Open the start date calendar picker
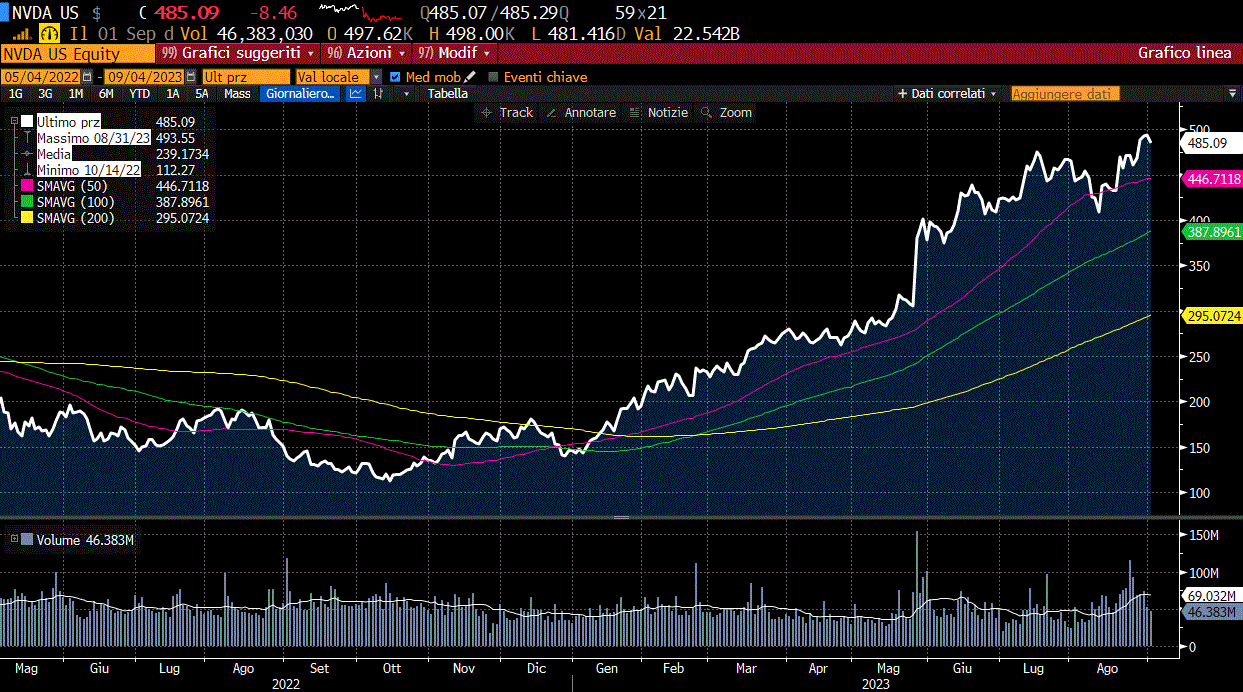Screen dimensions: 1243x692 click(x=88, y=77)
